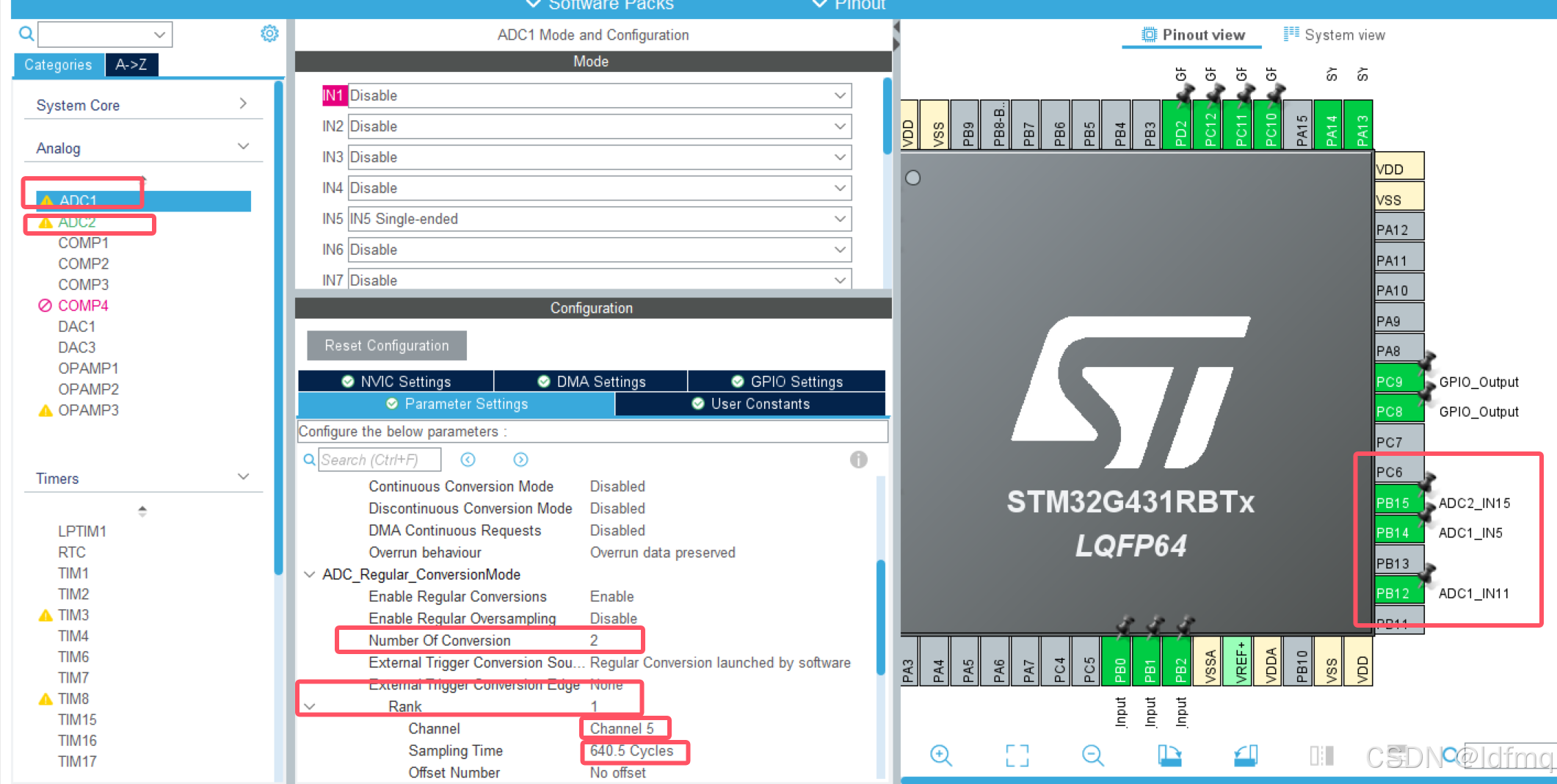
Task: Click the previous search result arrow icon
Action: (x=468, y=460)
